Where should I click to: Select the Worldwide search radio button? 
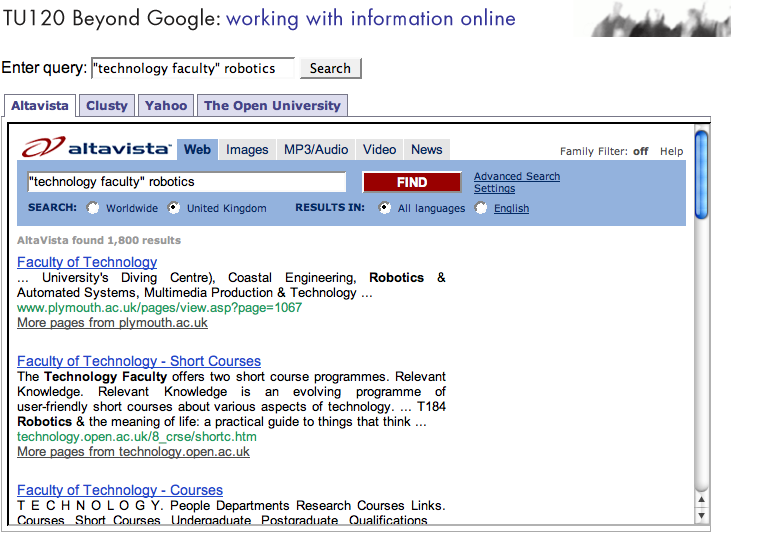pyautogui.click(x=93, y=208)
